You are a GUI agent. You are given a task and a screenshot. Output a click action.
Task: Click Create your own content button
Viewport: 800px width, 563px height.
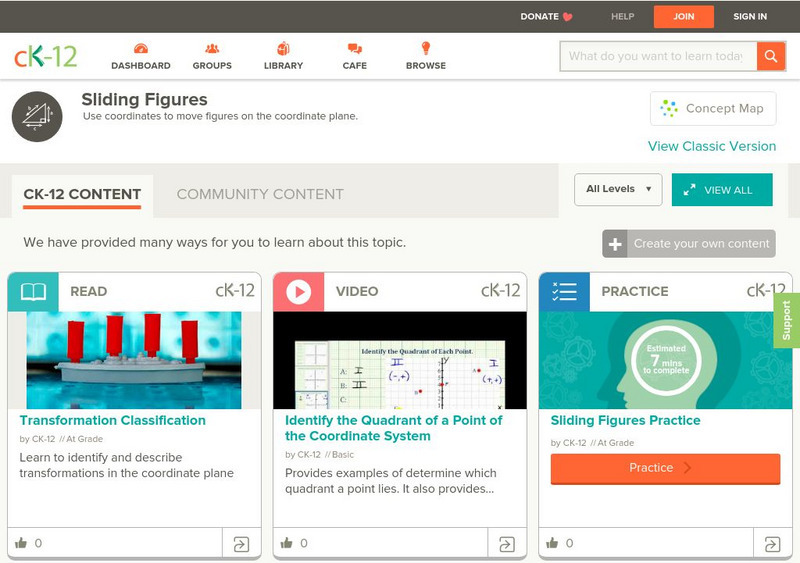point(689,244)
